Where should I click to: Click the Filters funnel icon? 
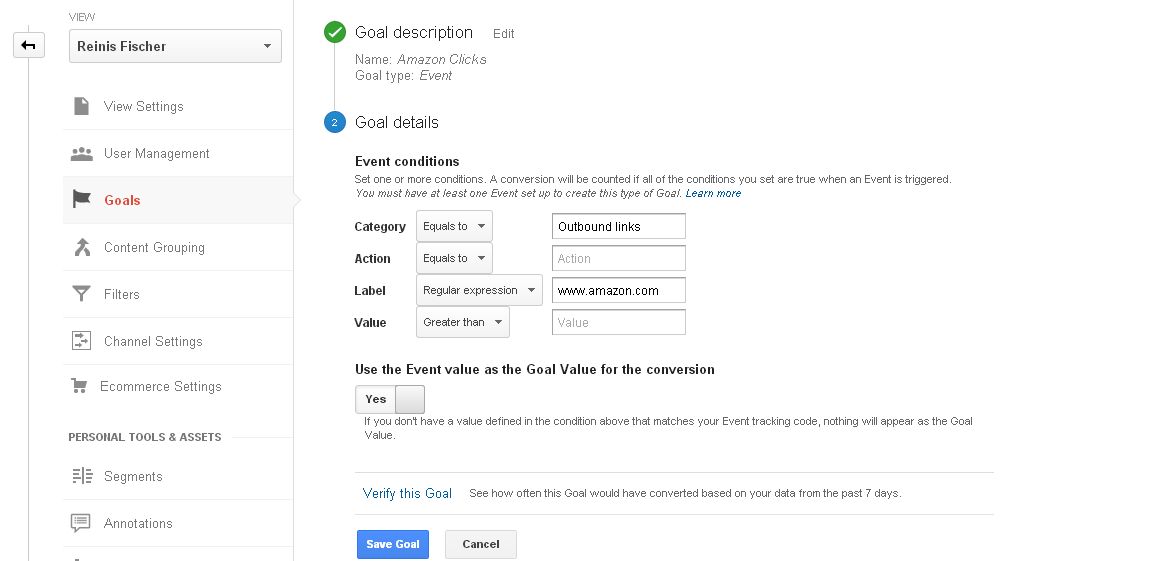(82, 294)
